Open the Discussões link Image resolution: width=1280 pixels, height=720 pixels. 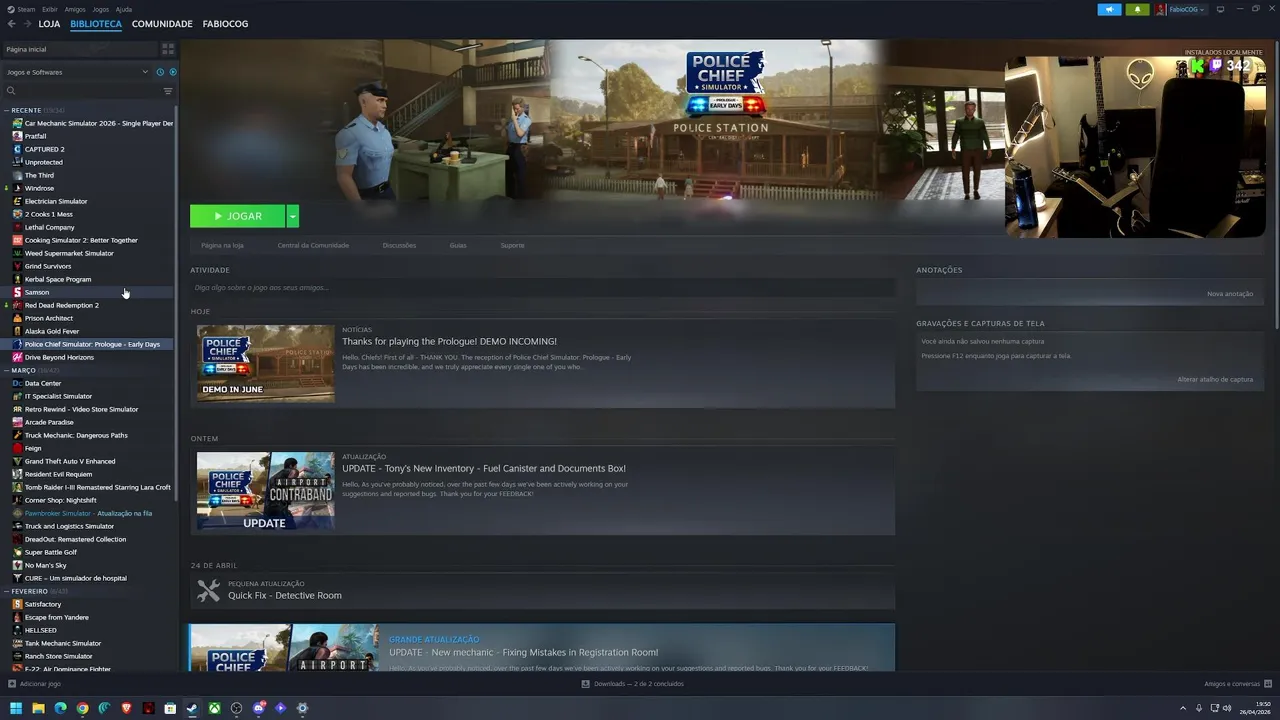tap(399, 245)
